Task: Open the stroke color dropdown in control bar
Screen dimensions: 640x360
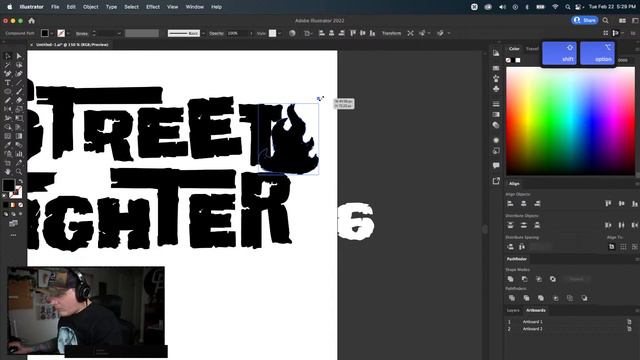Action: pos(68,33)
